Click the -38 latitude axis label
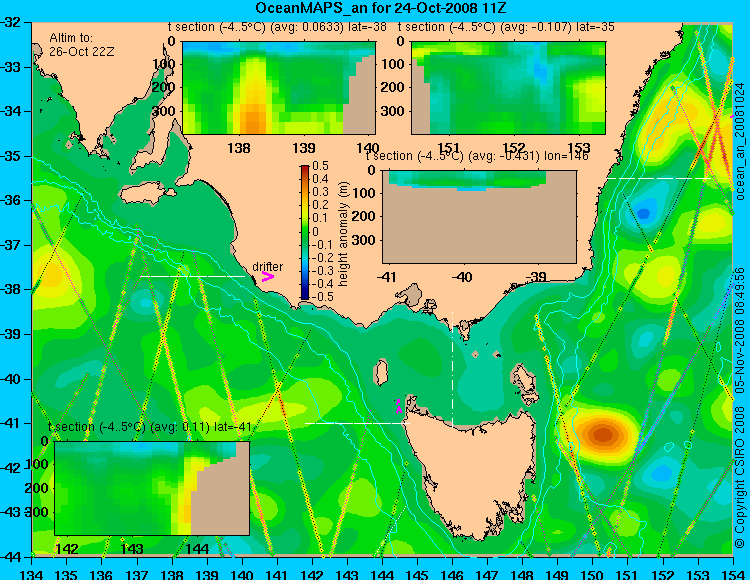 [x=11, y=289]
